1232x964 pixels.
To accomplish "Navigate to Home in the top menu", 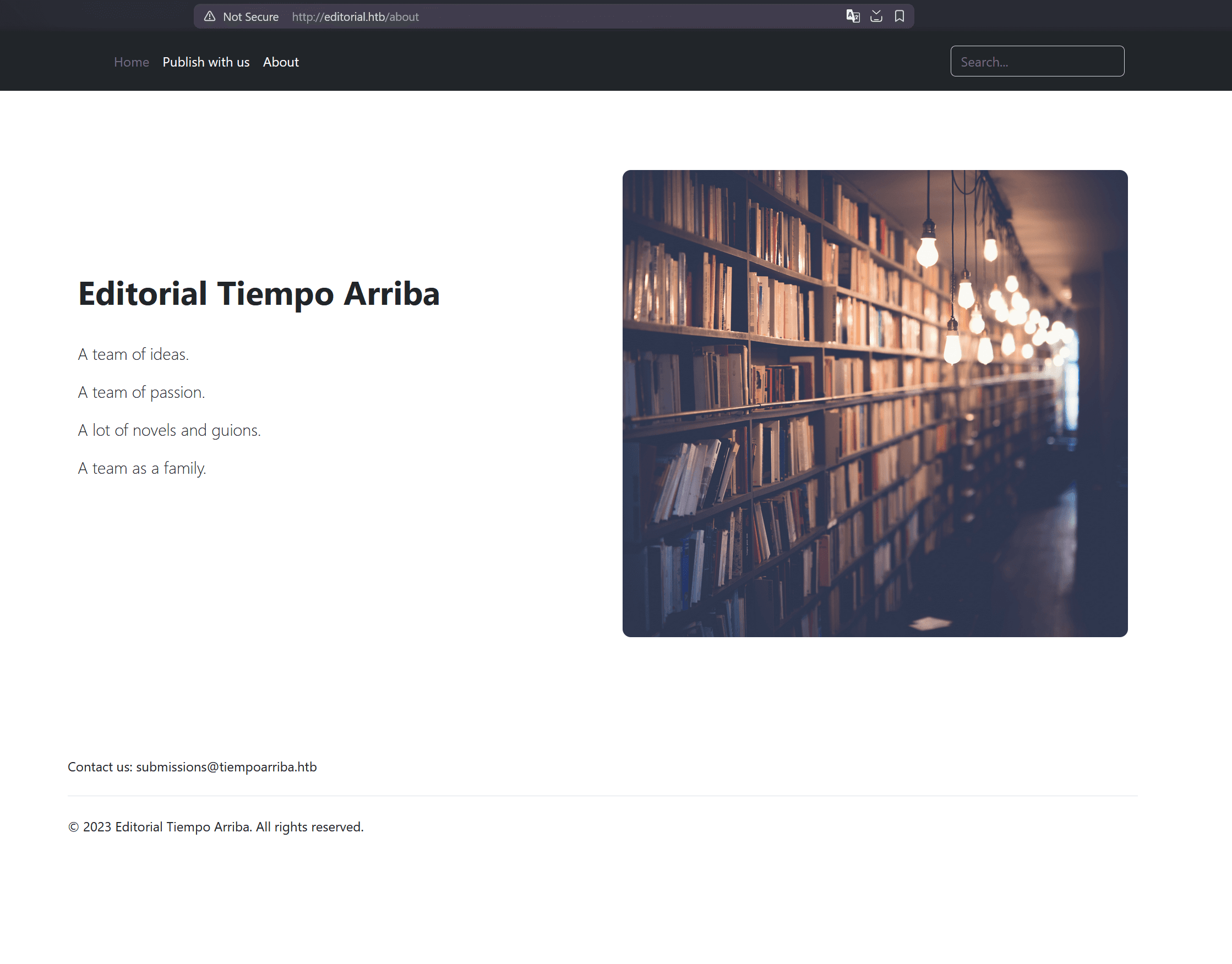I will (131, 62).
